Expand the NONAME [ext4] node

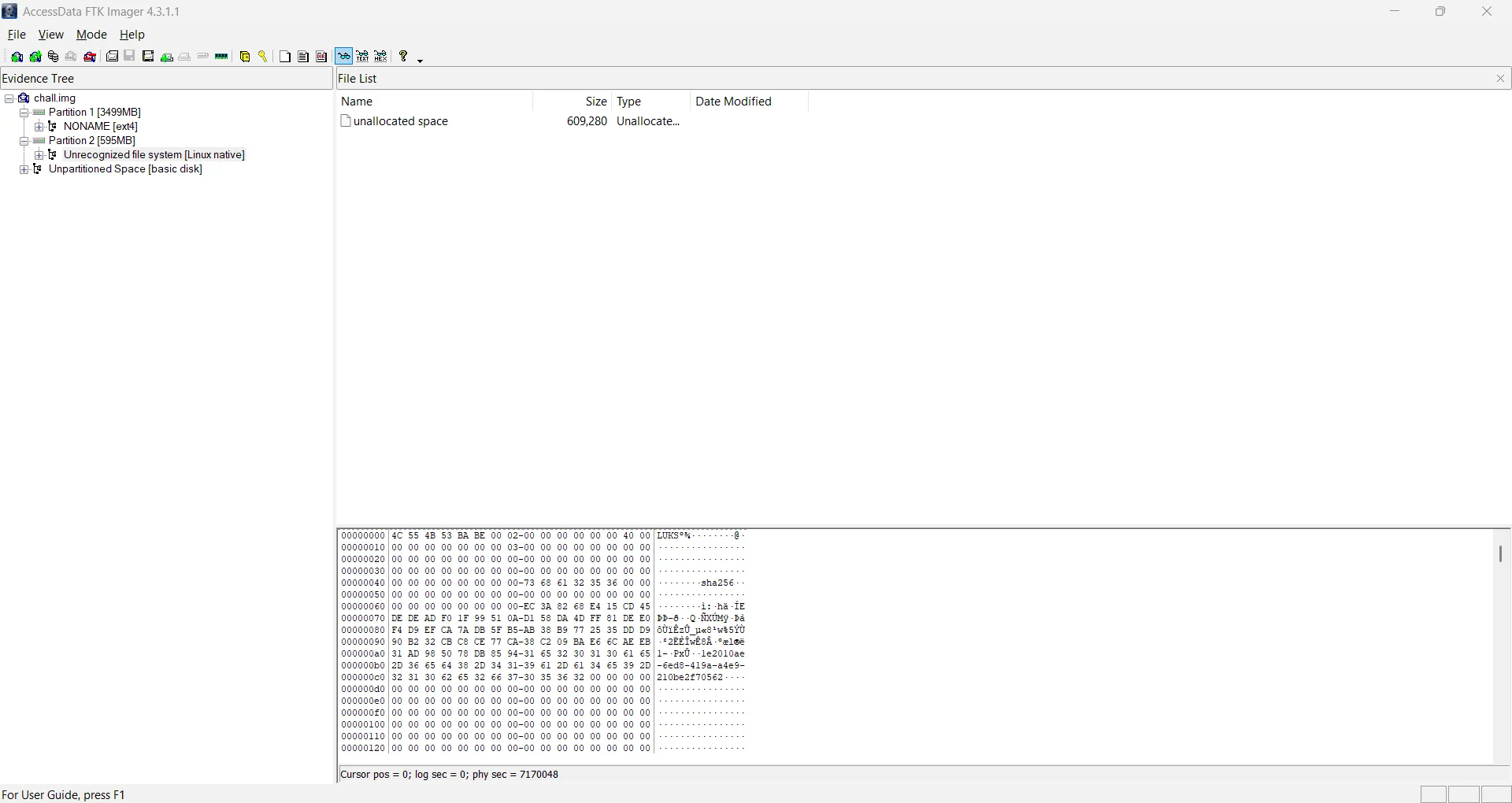[39, 127]
